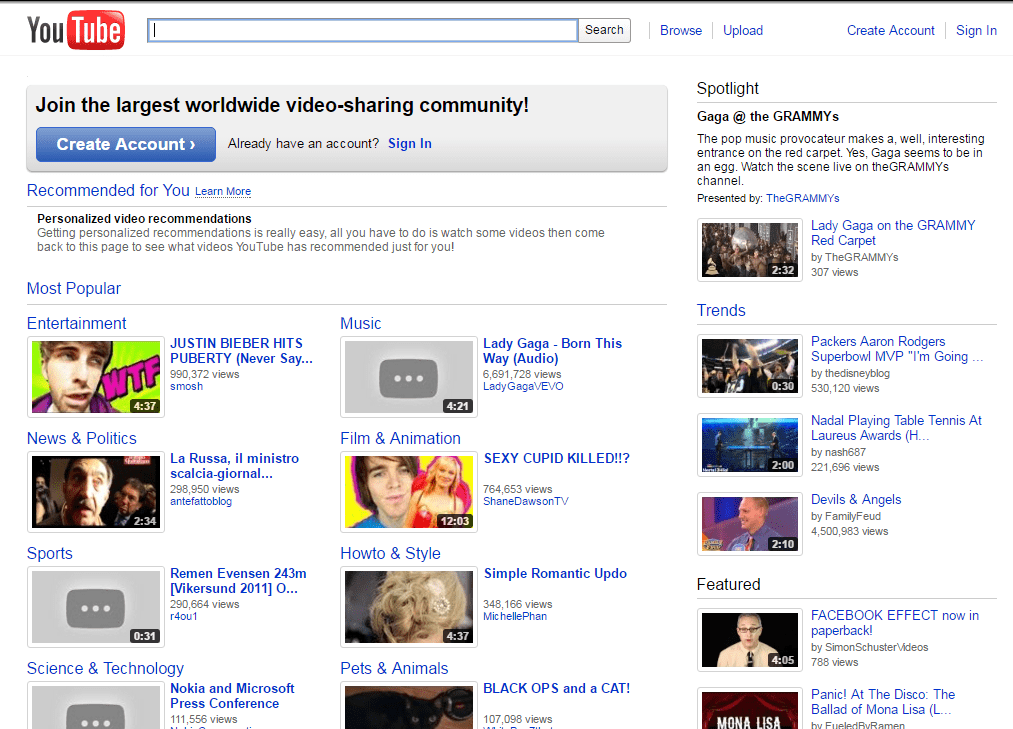Open the Nokia and Microsoft placeholder thumbnail
Screen dimensions: 1013x729
[96, 706]
